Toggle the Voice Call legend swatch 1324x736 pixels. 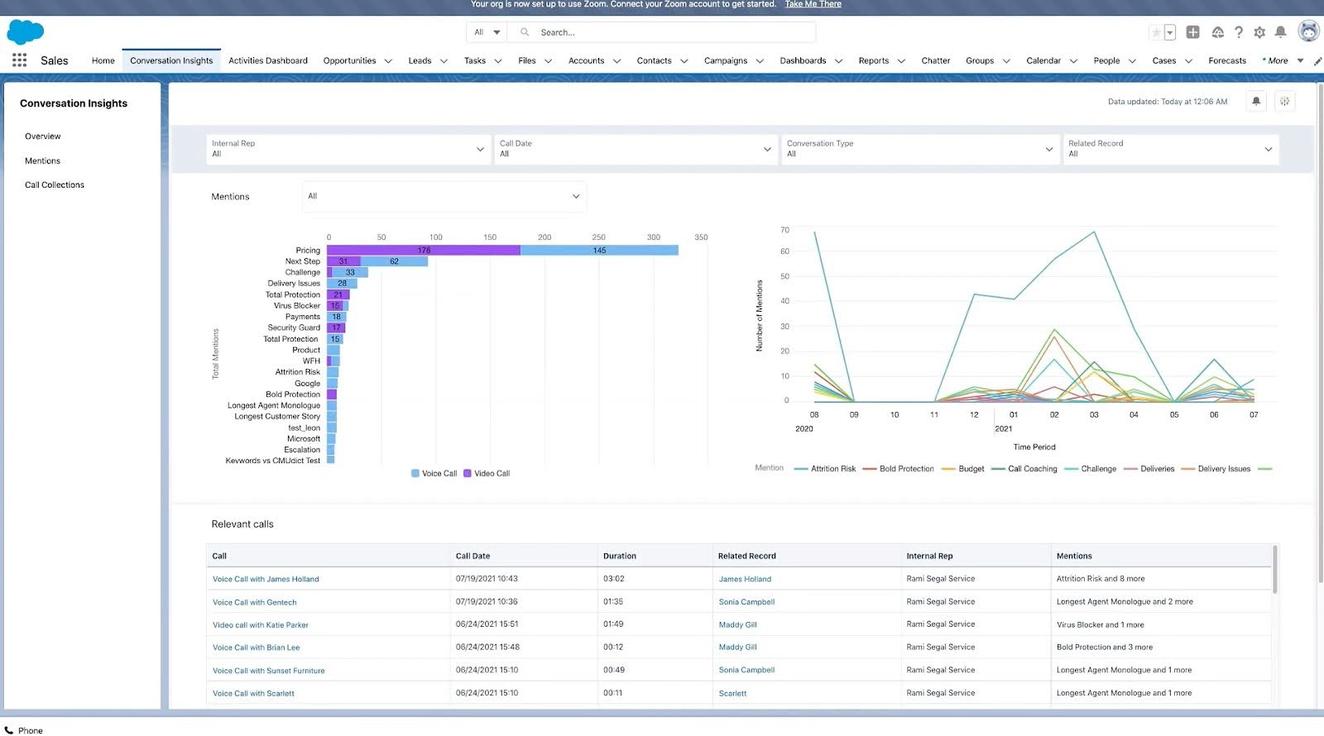pos(415,473)
